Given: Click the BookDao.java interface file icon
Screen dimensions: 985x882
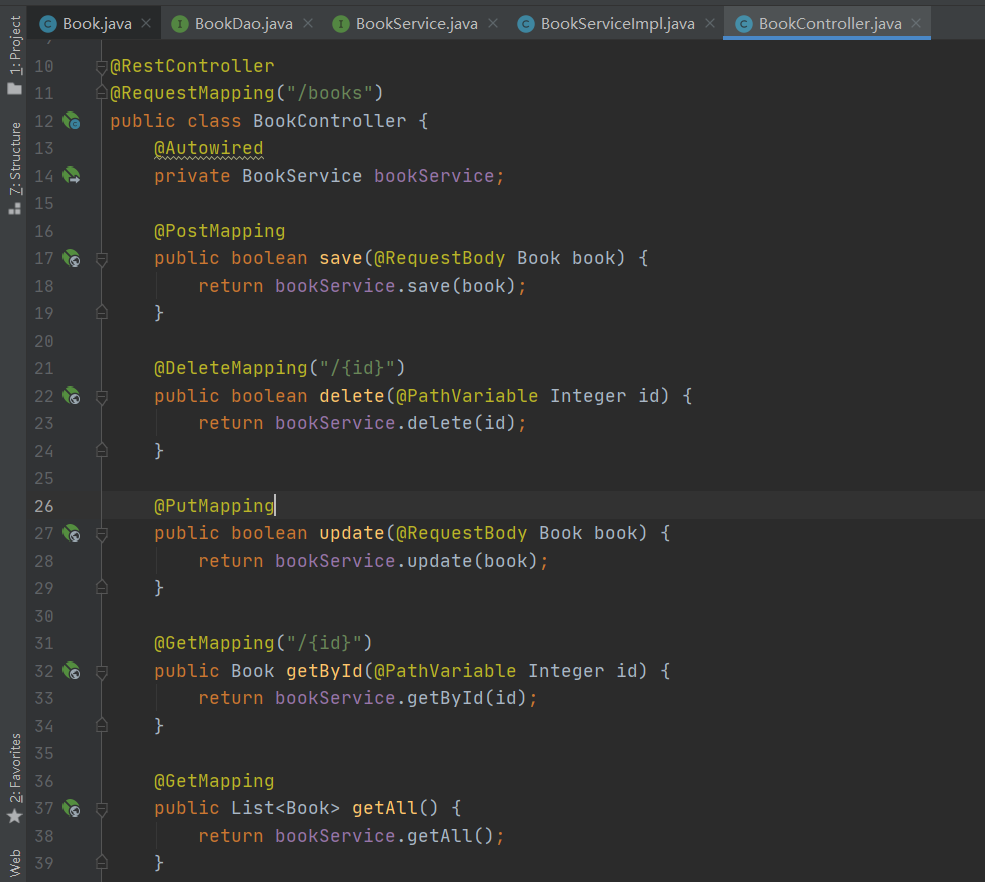Looking at the screenshot, I should click(x=180, y=24).
